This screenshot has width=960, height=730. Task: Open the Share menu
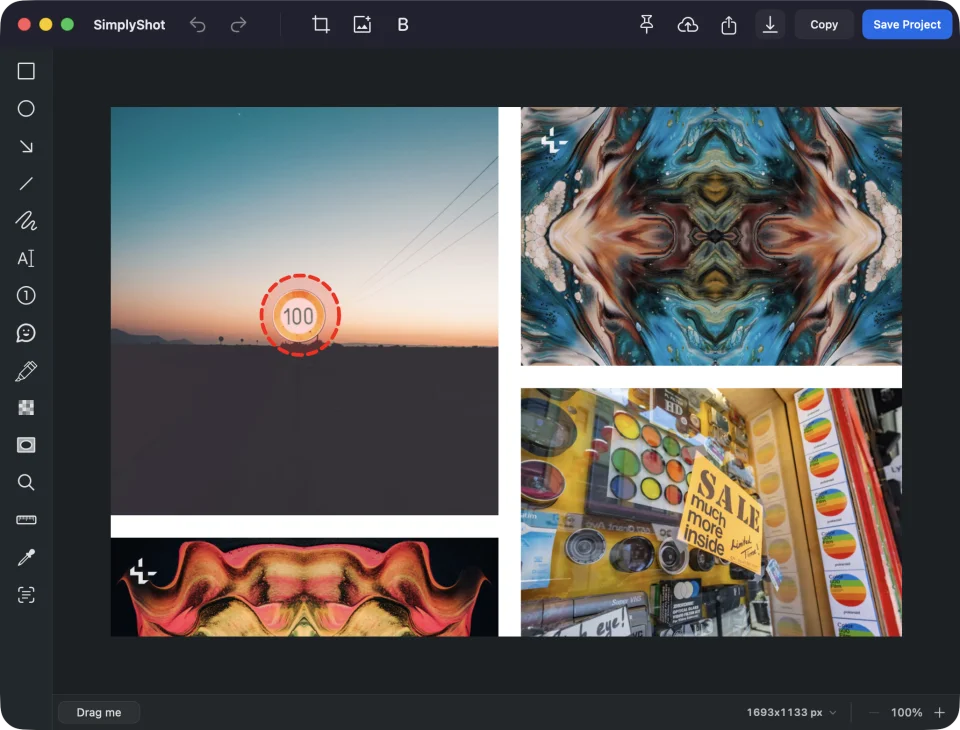(729, 24)
